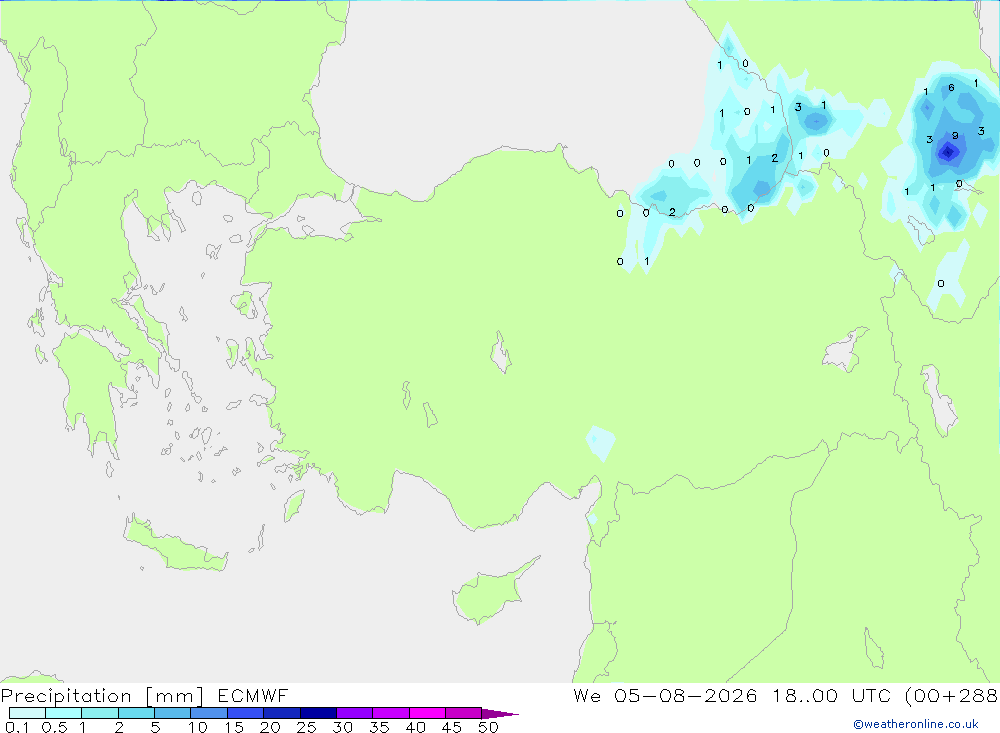Click the precipitation value '6' on the map
The width and height of the screenshot is (1000, 733).
point(951,88)
